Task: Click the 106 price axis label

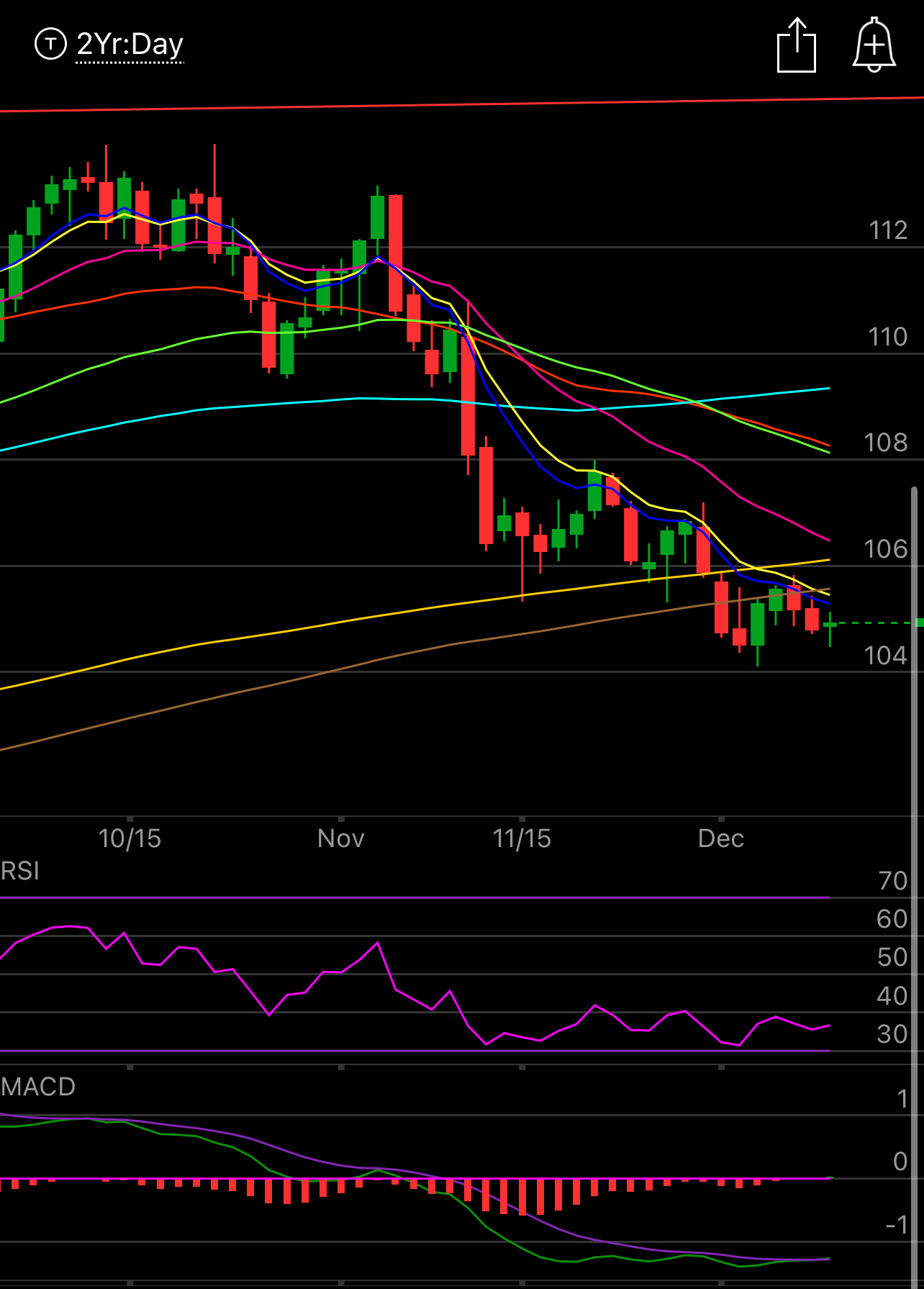Action: click(886, 549)
